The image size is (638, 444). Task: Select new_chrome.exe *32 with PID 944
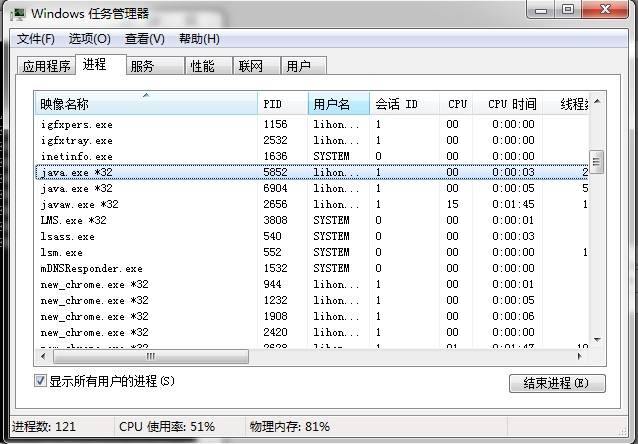pos(312,284)
